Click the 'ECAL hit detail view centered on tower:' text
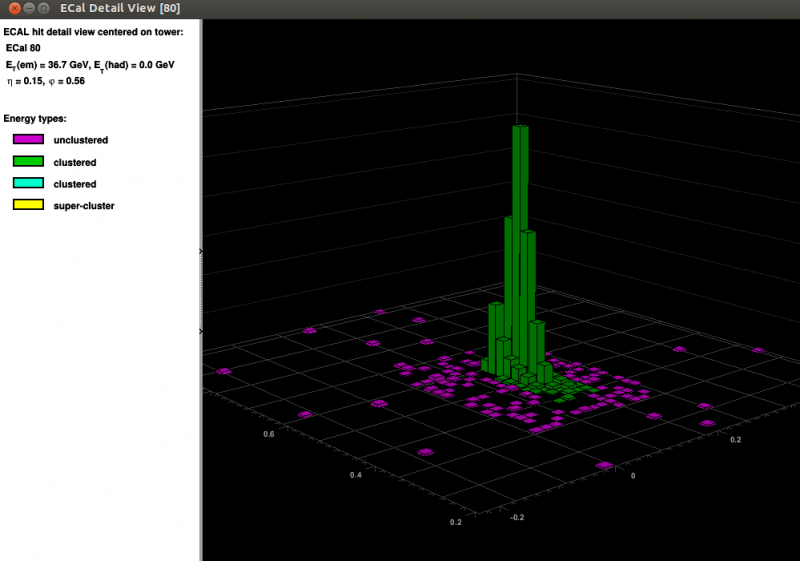This screenshot has height=561, width=800. [93, 32]
